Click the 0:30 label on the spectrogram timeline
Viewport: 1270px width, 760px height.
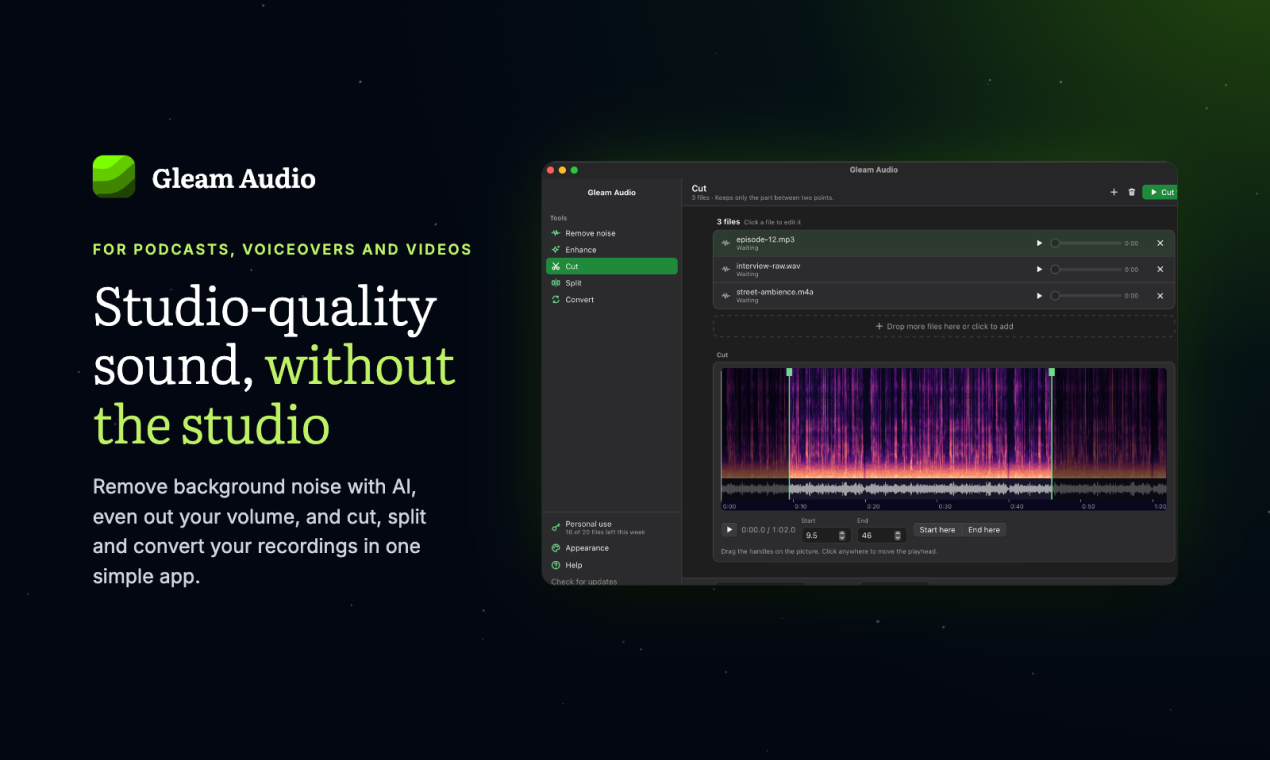click(x=945, y=507)
